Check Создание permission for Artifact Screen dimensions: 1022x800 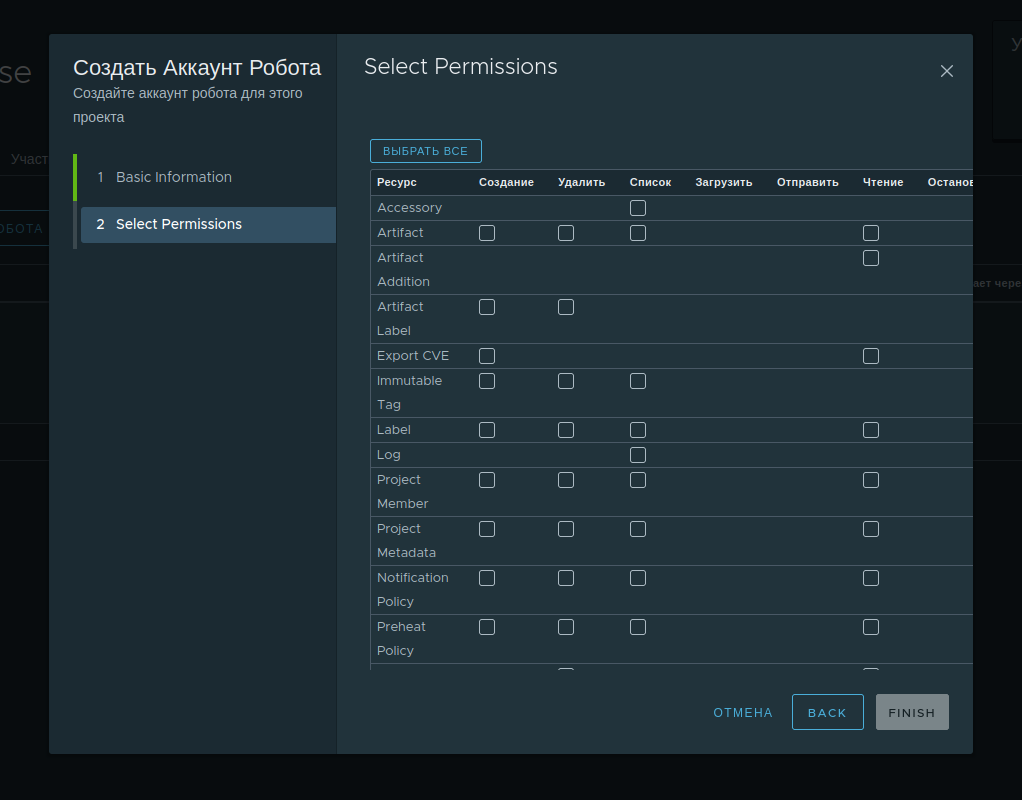click(x=487, y=232)
